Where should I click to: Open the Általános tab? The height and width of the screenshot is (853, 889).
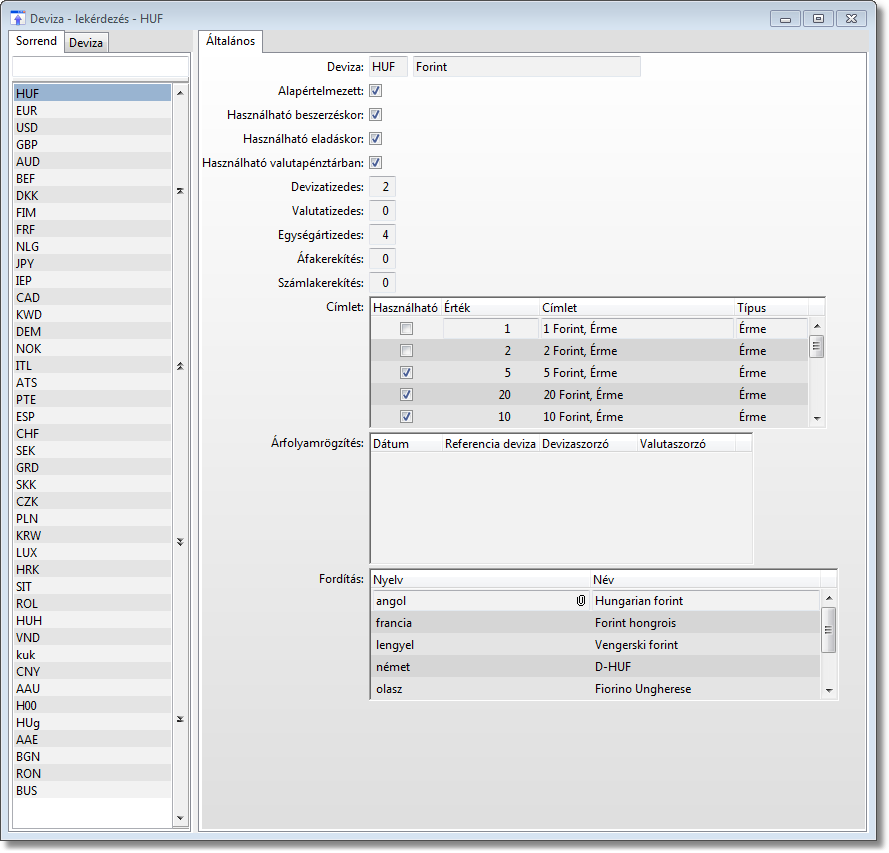point(230,41)
